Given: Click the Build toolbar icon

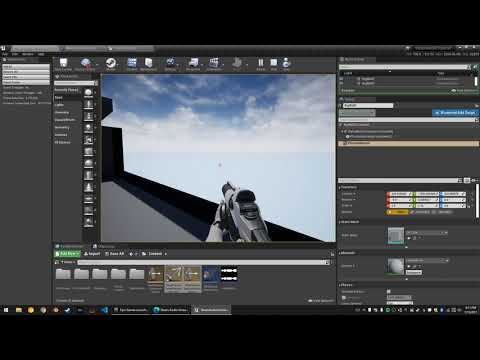Looking at the screenshot, I should (237, 63).
